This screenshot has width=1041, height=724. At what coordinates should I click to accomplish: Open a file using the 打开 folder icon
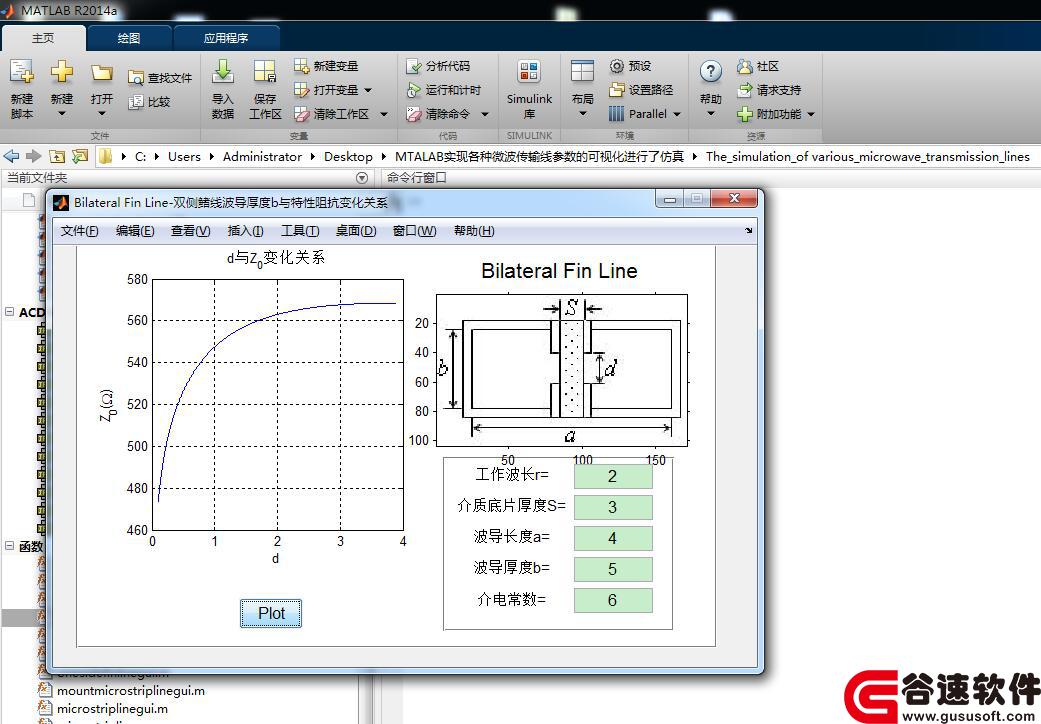click(102, 72)
